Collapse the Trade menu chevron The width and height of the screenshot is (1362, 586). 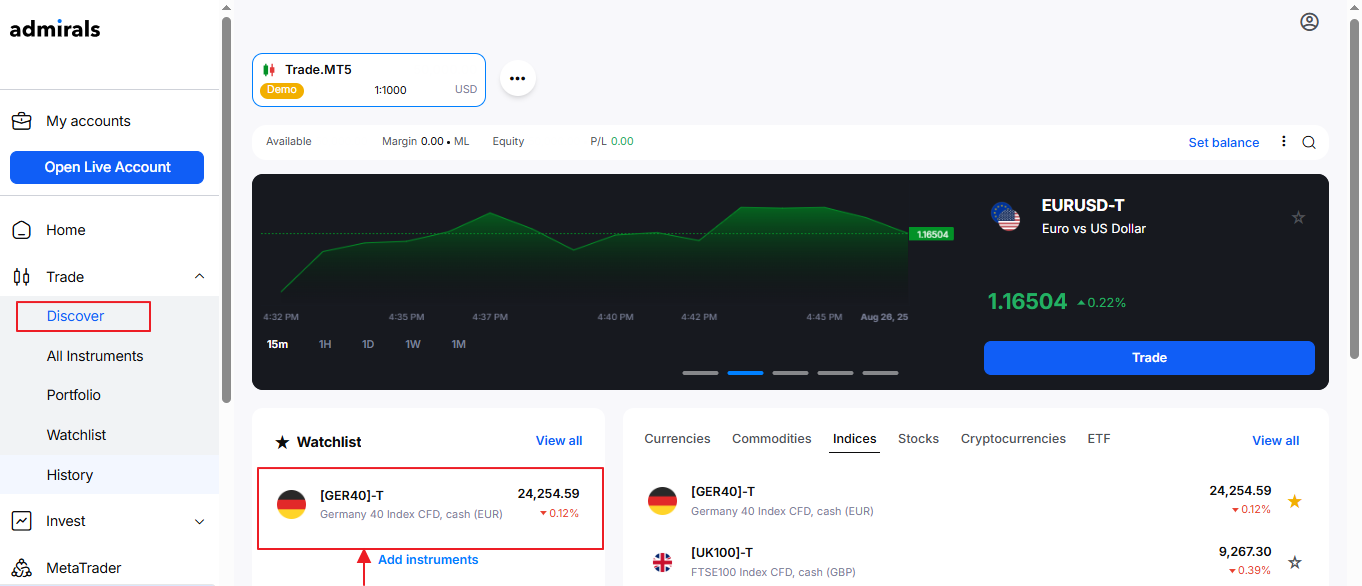click(199, 277)
